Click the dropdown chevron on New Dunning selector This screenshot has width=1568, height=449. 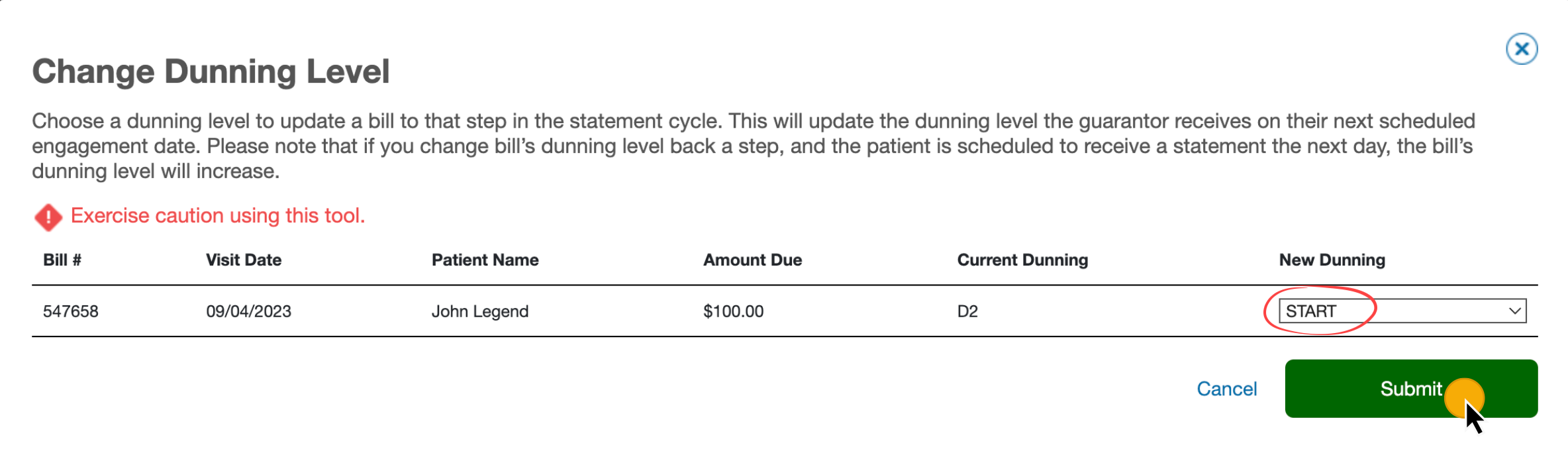click(x=1513, y=310)
